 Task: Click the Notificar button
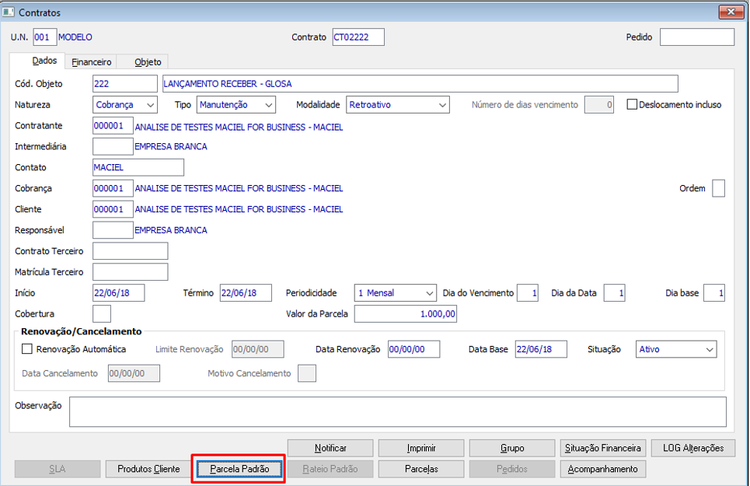[330, 448]
